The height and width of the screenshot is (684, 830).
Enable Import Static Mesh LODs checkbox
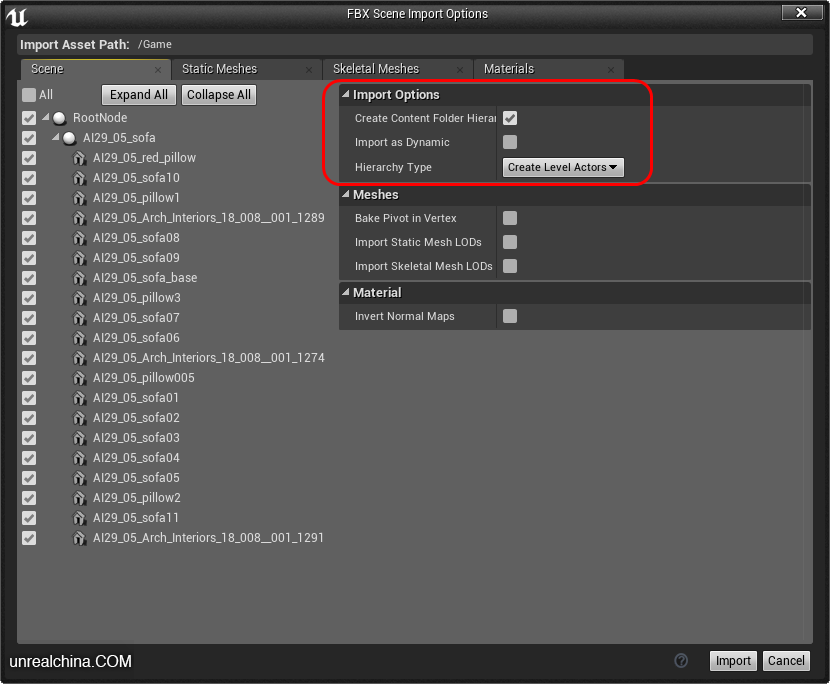tap(510, 242)
